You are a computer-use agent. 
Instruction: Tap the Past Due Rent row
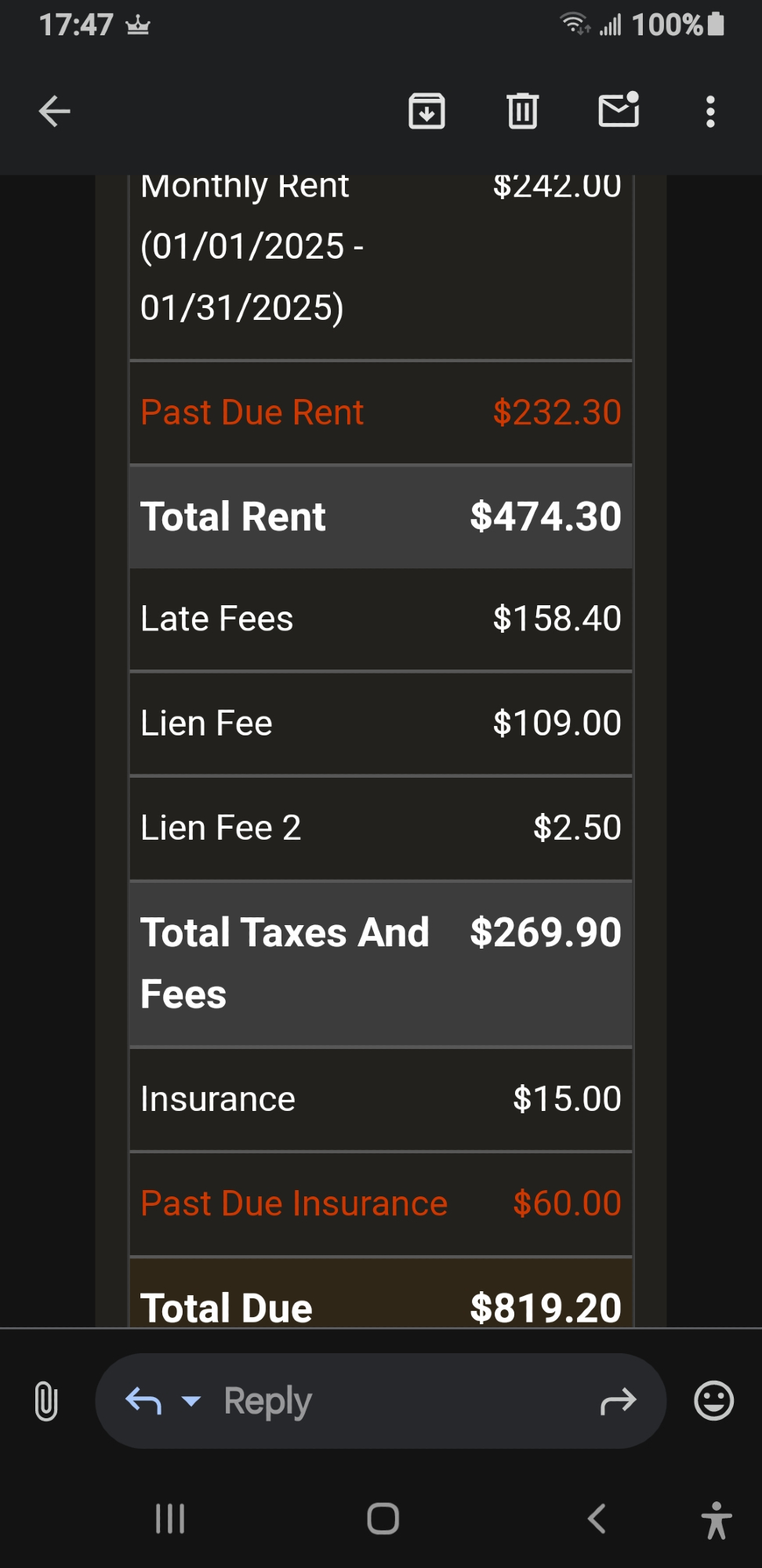[381, 412]
